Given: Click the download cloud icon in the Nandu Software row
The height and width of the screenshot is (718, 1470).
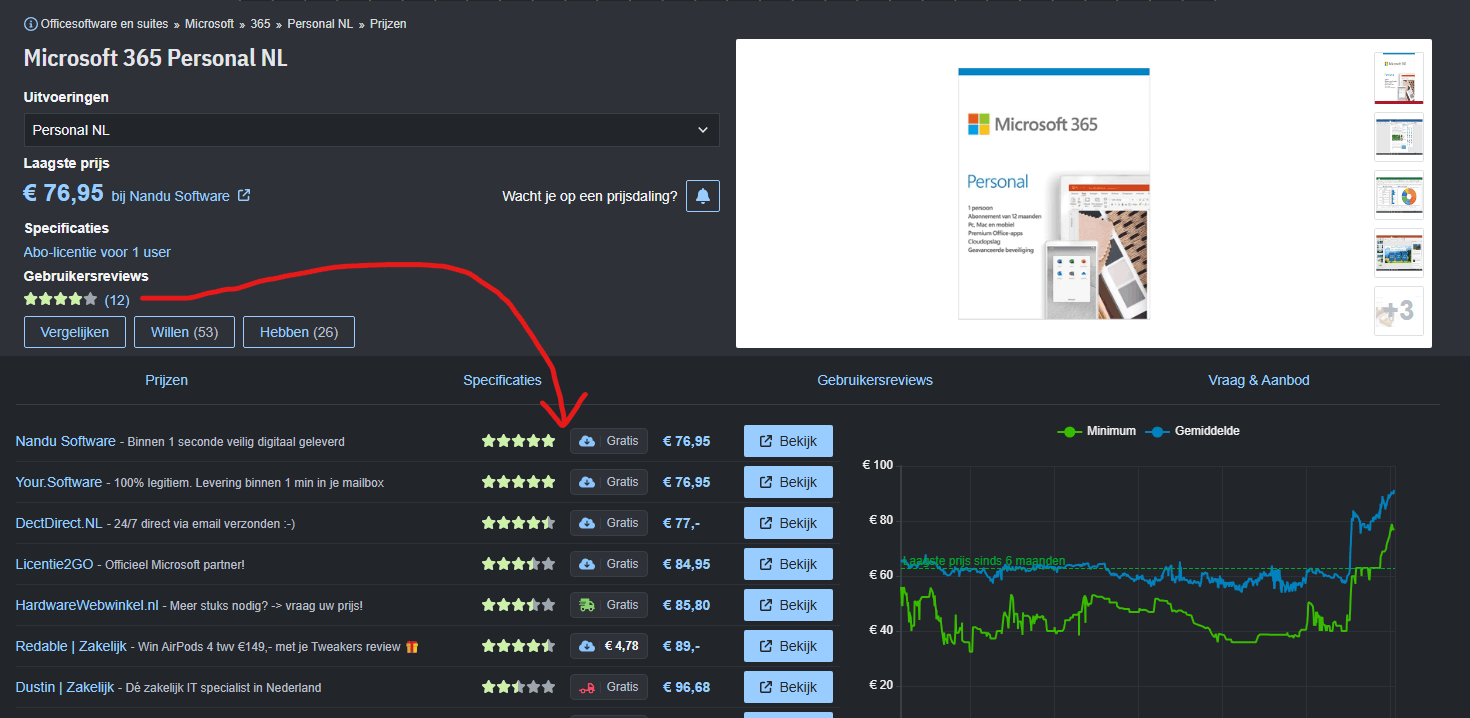Looking at the screenshot, I should point(587,441).
